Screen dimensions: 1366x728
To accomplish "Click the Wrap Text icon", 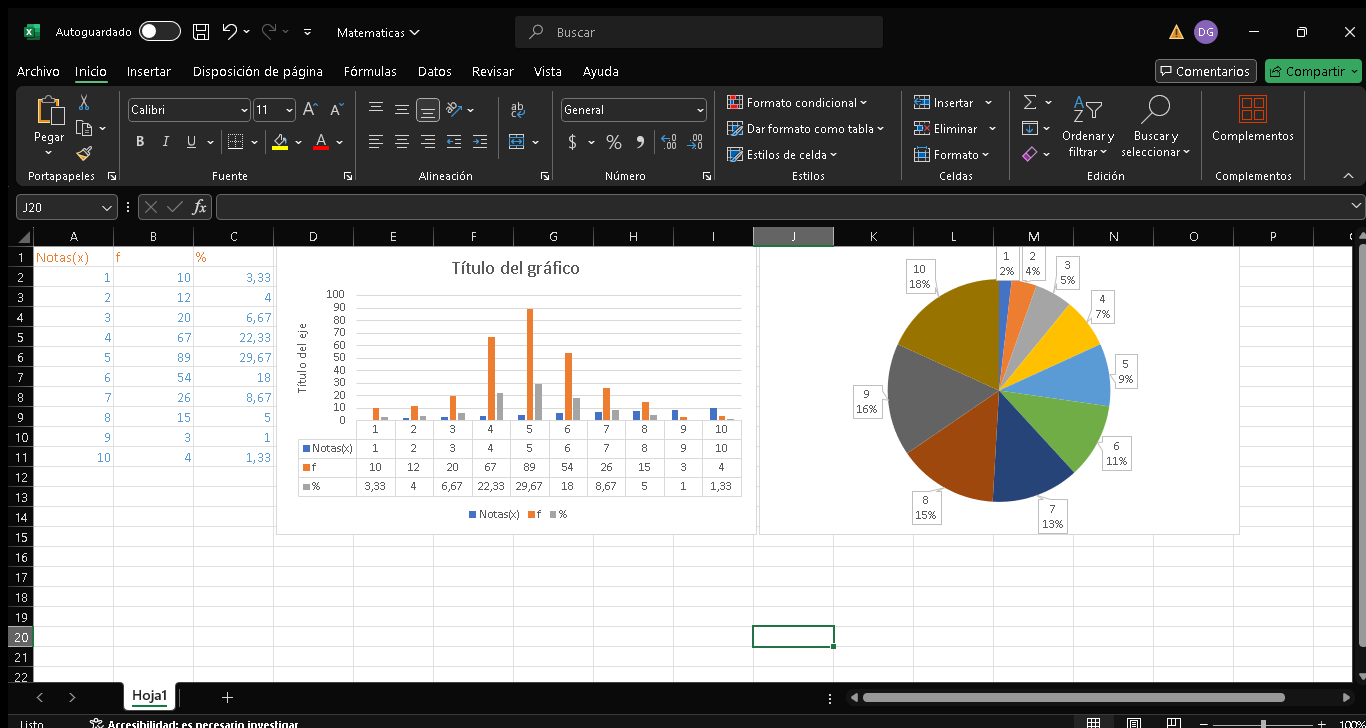I will pyautogui.click(x=517, y=110).
